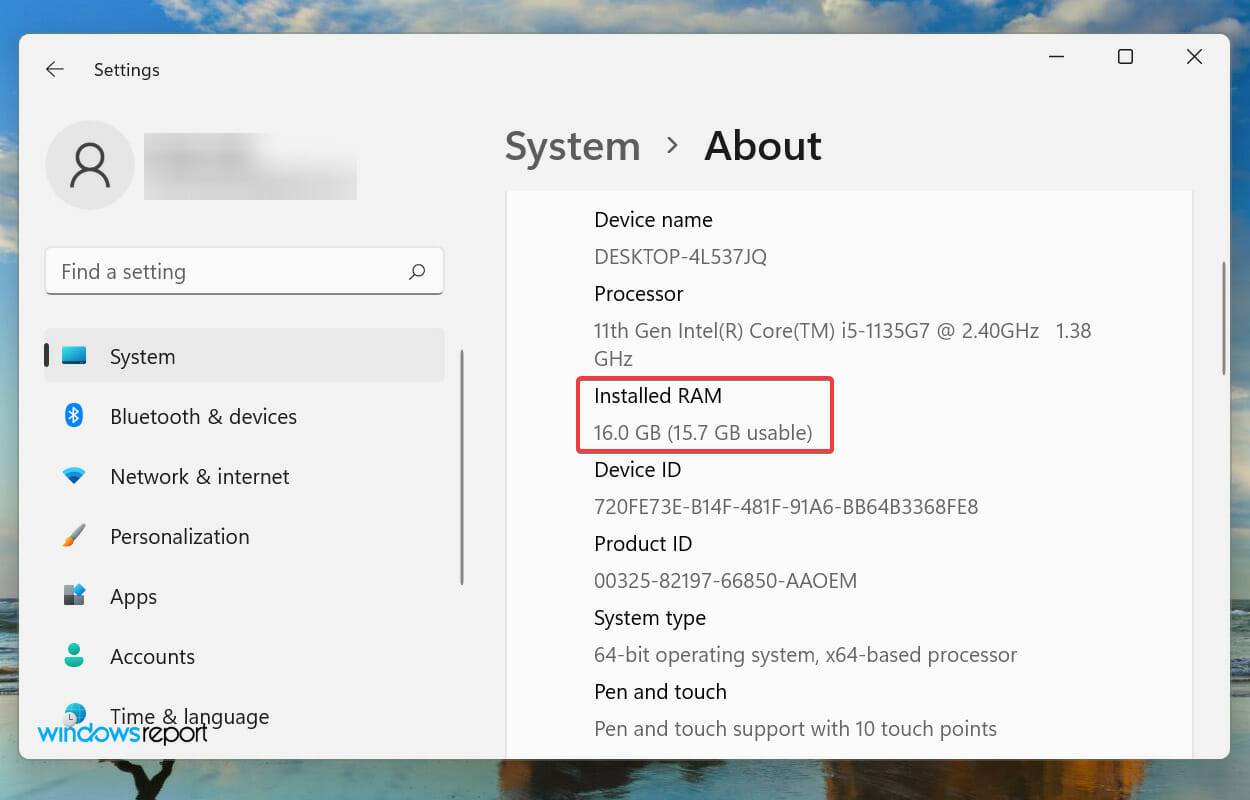Select the System icon in the sidebar
1250x800 pixels.
coord(74,356)
